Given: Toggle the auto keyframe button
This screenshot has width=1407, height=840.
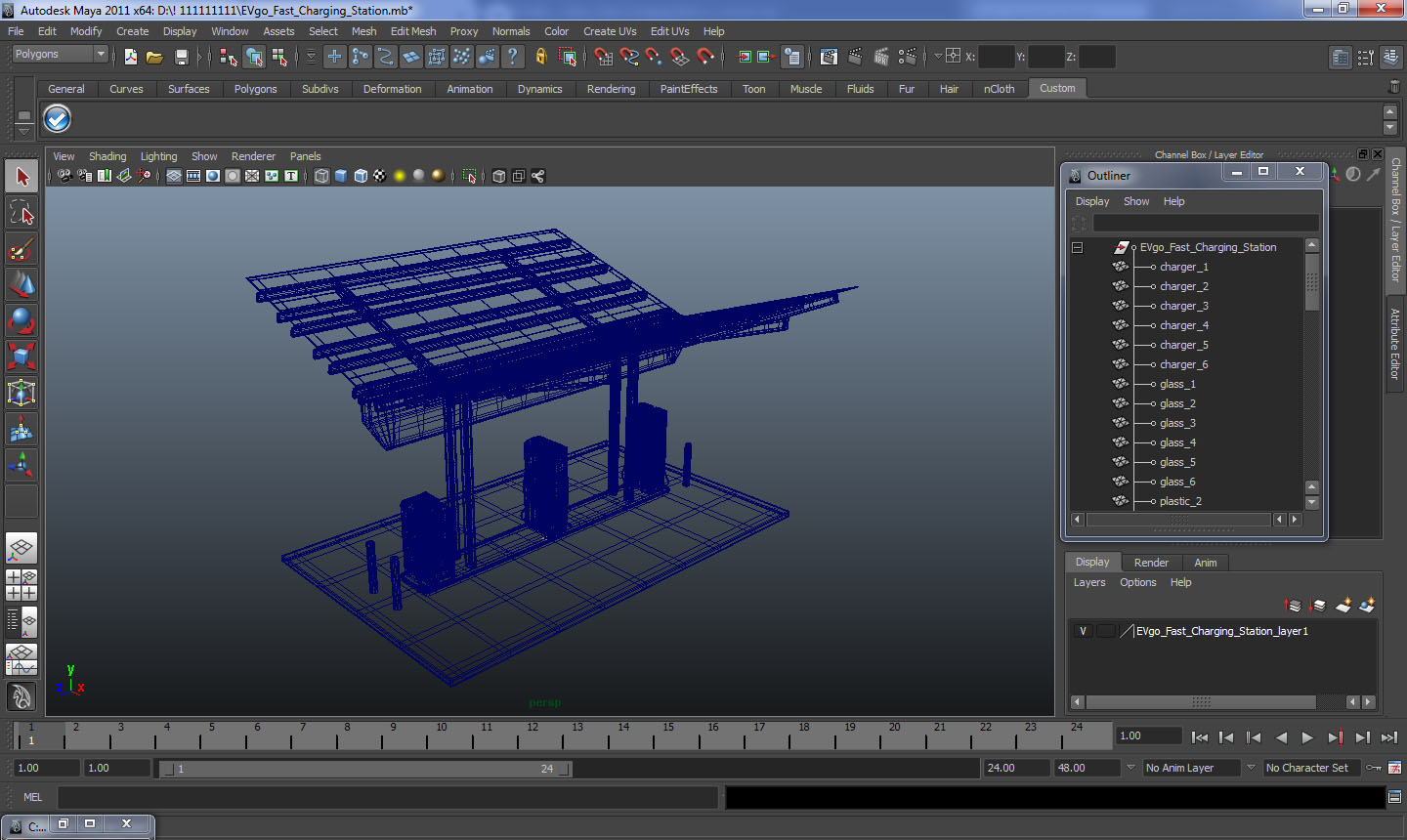Looking at the screenshot, I should 1374,768.
